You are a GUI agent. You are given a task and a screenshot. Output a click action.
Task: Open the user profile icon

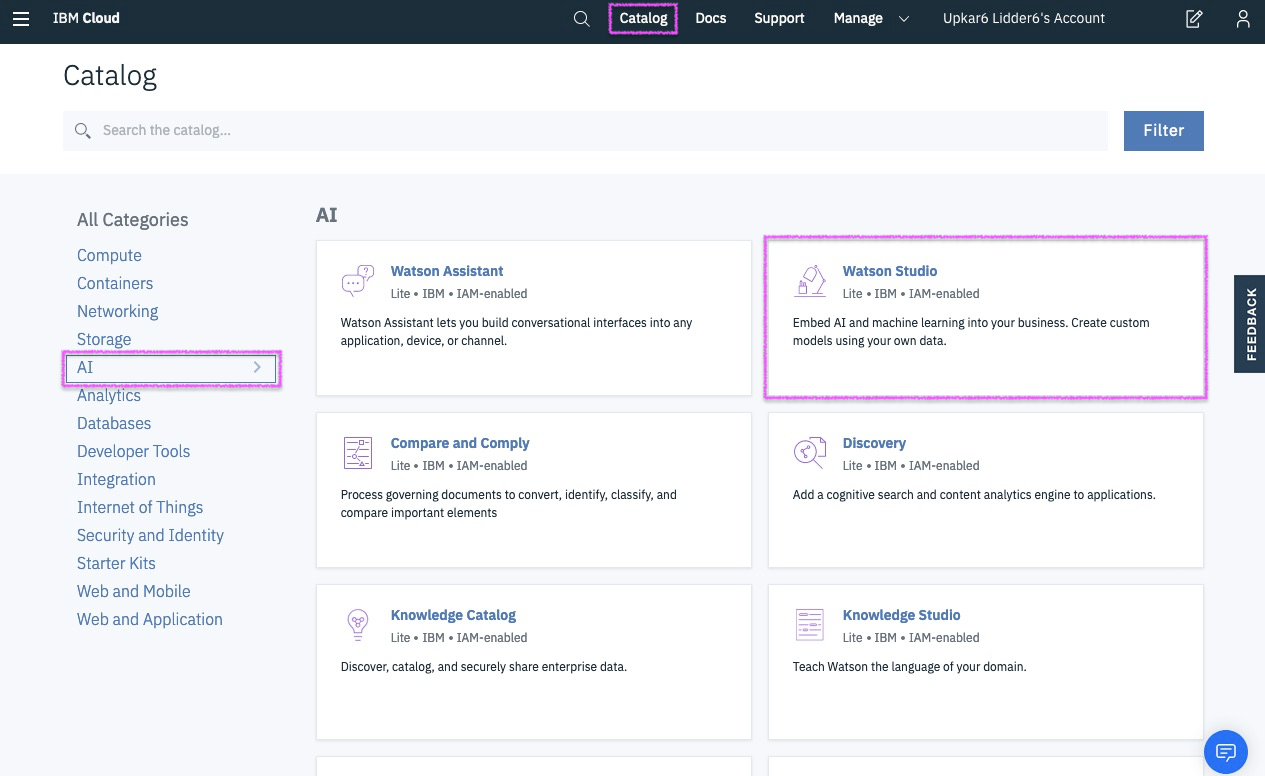(x=1243, y=19)
